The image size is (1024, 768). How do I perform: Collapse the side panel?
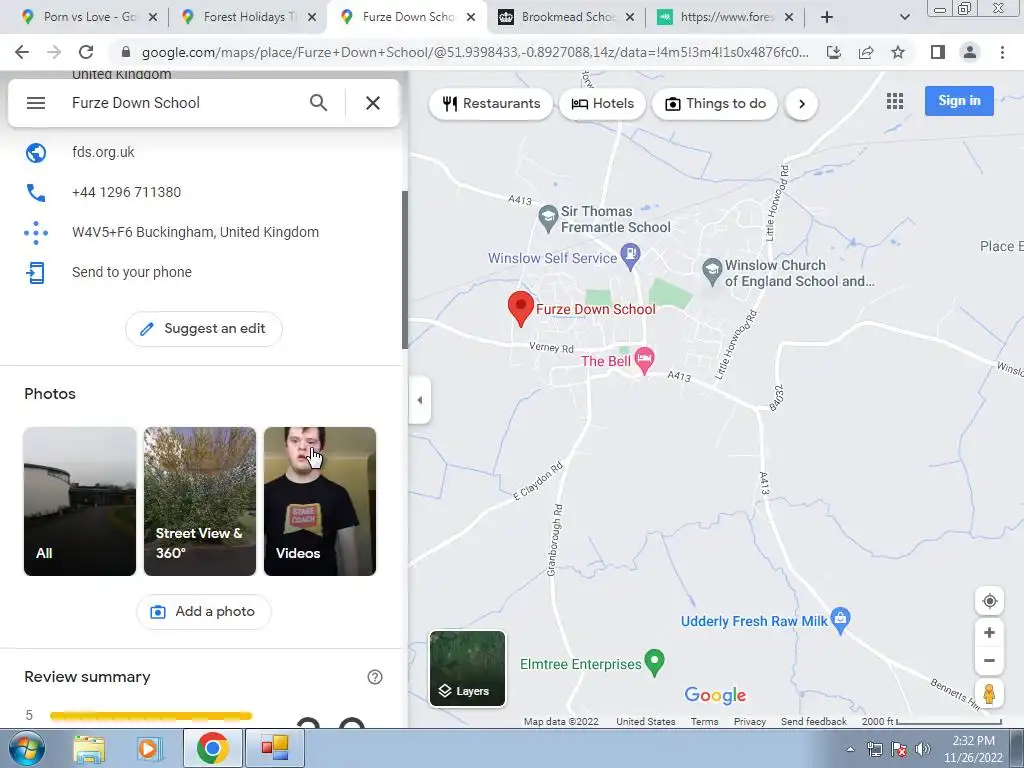coord(419,400)
